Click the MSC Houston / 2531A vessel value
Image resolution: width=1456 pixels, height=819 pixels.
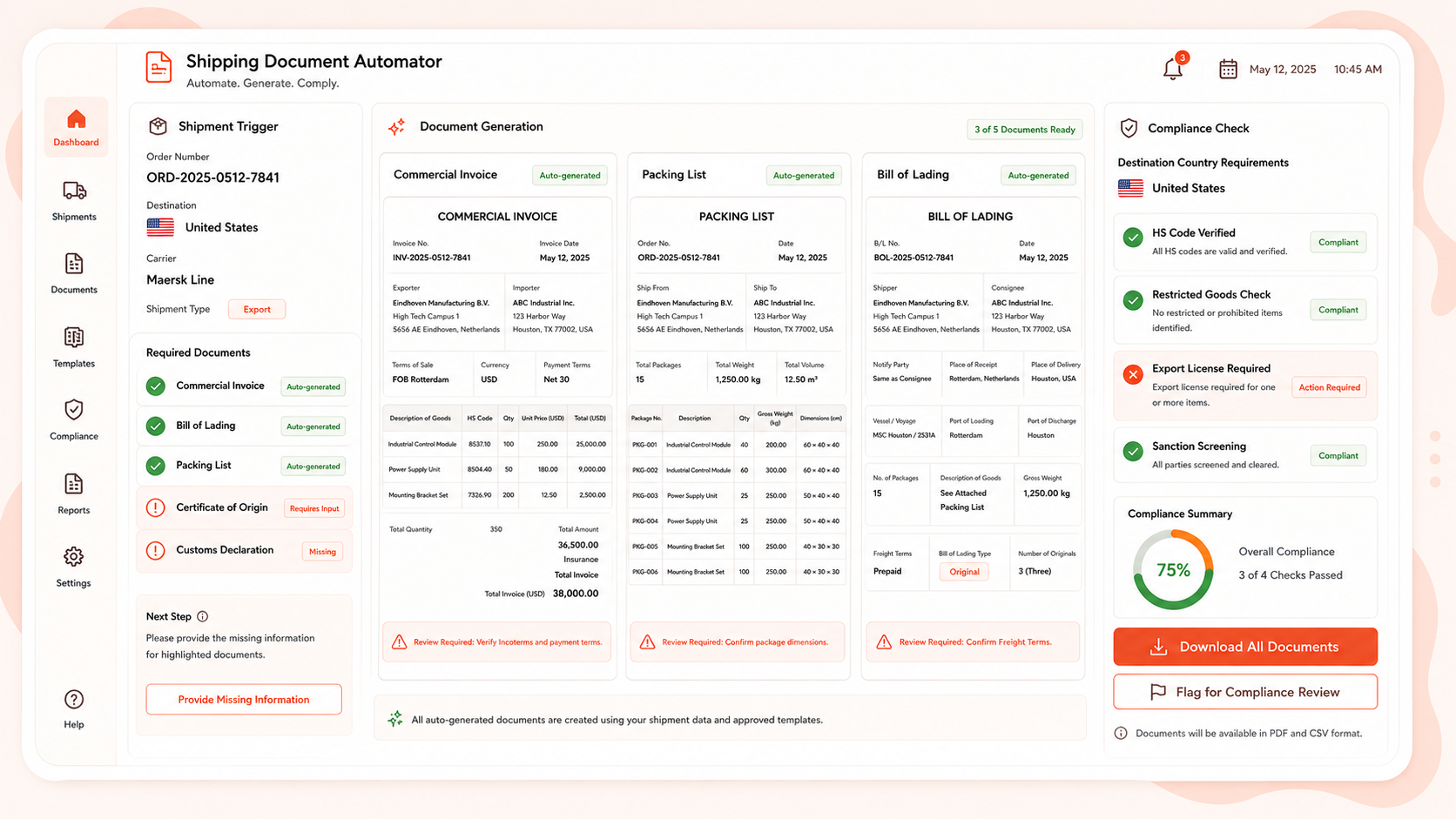tap(904, 435)
